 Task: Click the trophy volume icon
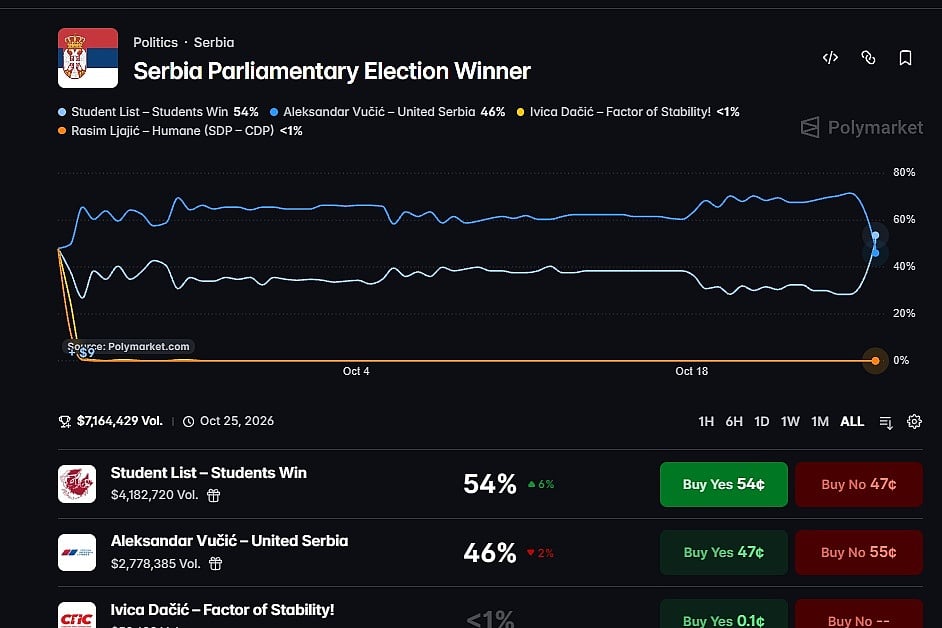click(65, 421)
